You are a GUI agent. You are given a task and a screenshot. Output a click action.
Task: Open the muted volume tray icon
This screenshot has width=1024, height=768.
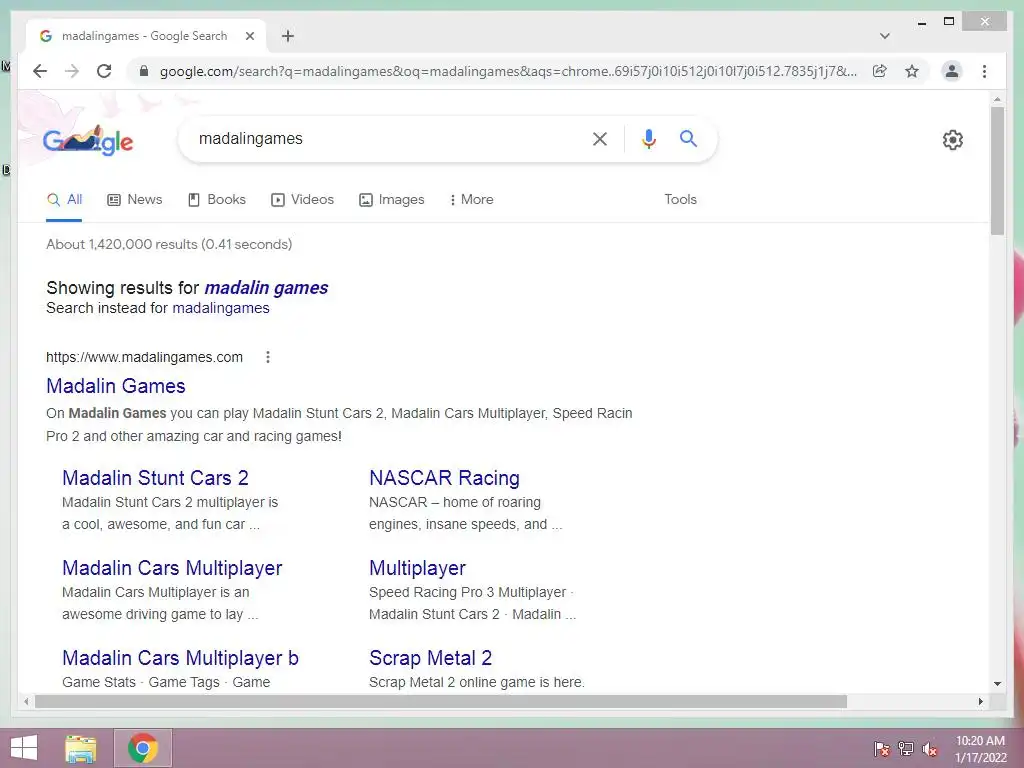pyautogui.click(x=930, y=749)
